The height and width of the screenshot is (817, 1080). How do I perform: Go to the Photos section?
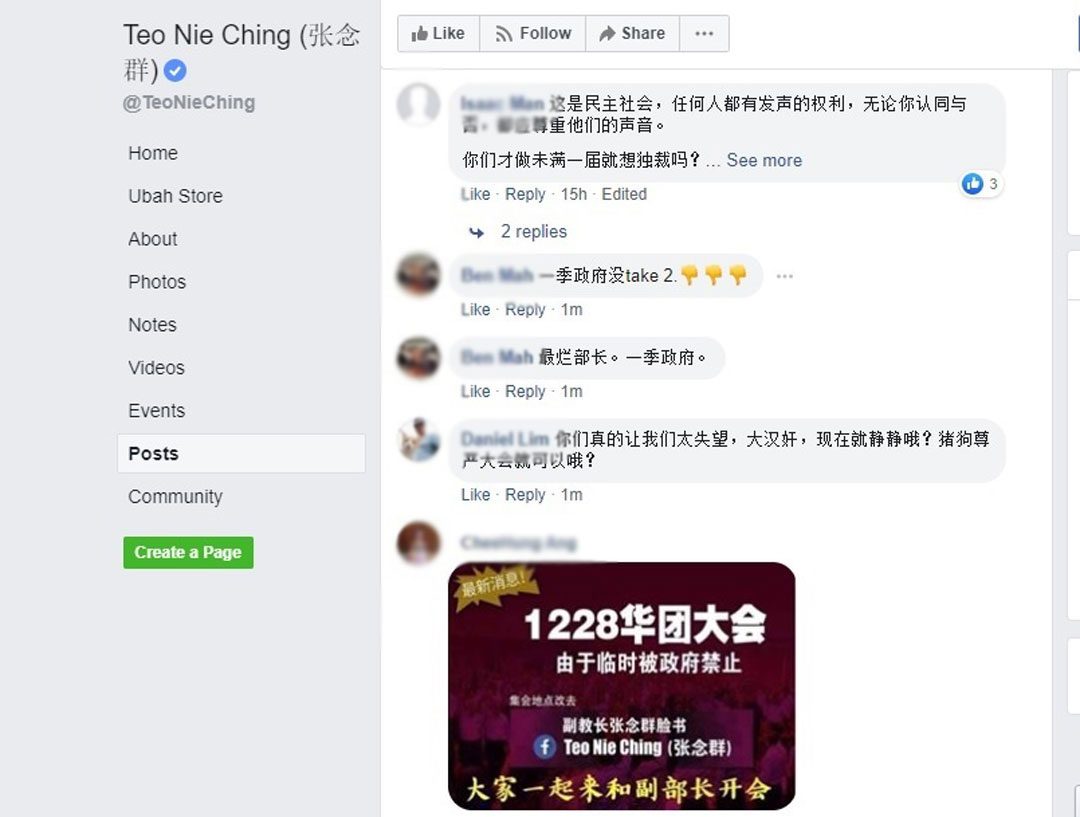157,282
